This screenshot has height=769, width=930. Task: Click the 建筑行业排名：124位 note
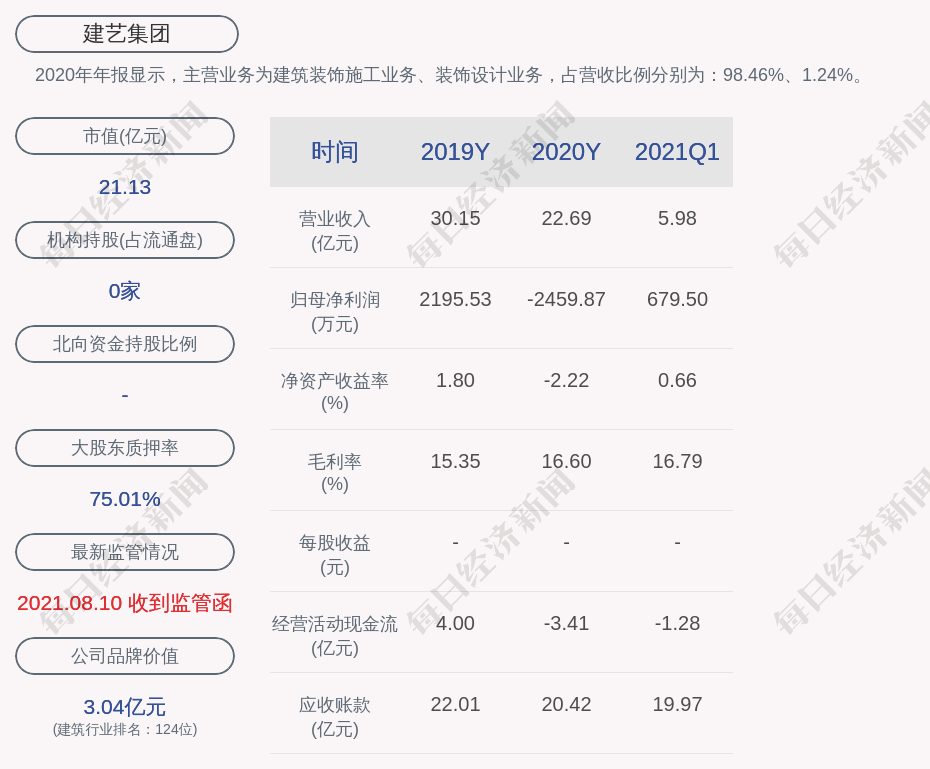(125, 729)
